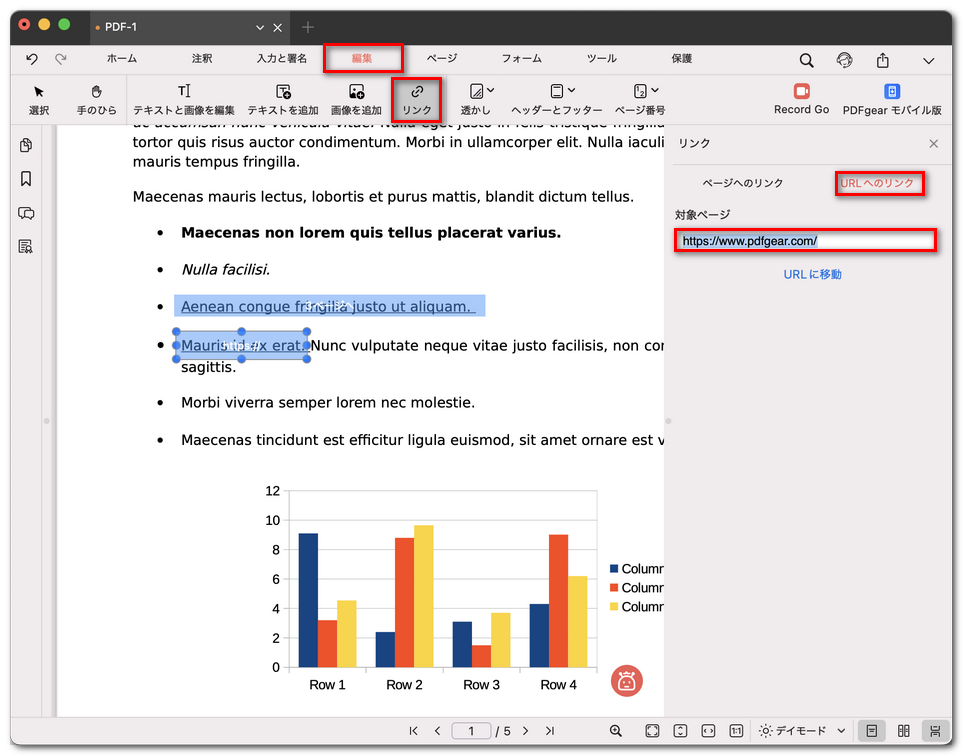Open the bookmarks sidebar panel

pos(26,179)
